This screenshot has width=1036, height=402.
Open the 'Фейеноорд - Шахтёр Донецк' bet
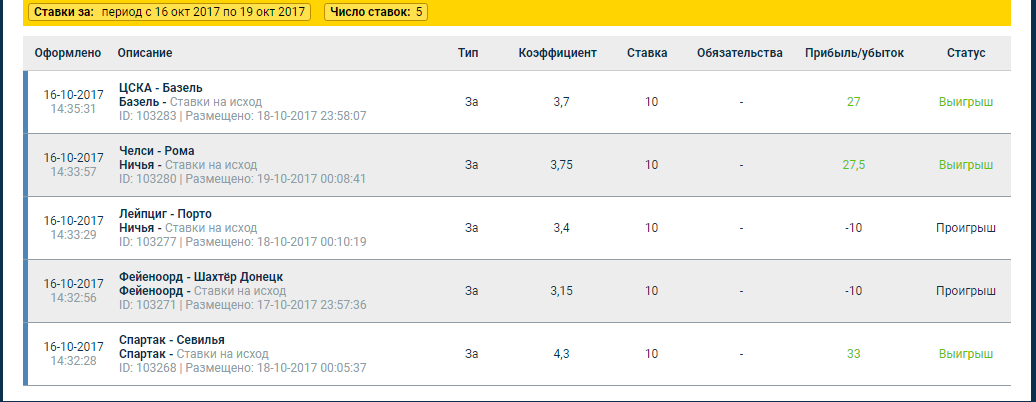click(x=202, y=277)
